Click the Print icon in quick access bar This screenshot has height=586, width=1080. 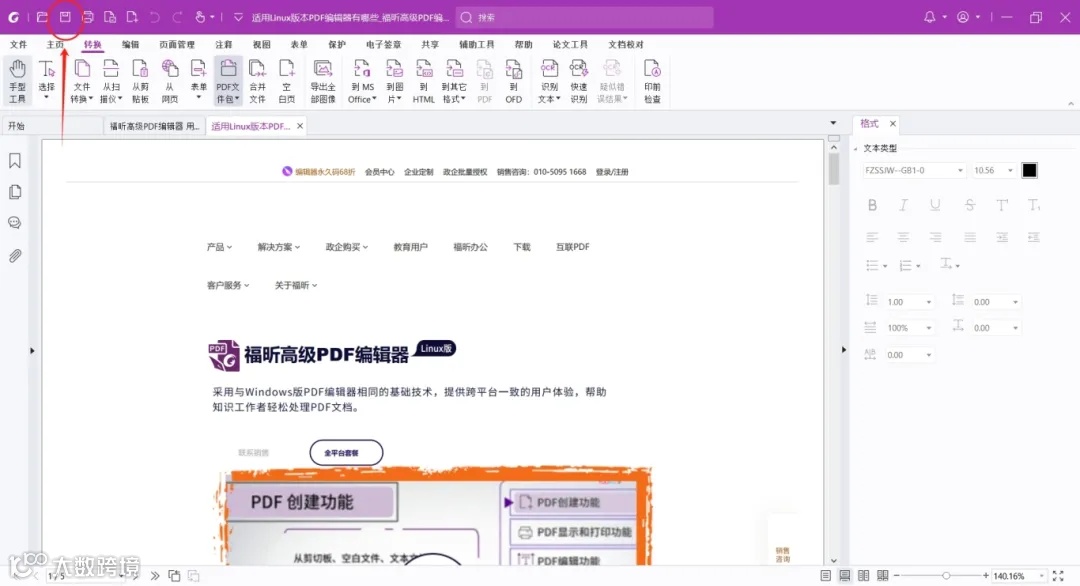click(x=87, y=17)
